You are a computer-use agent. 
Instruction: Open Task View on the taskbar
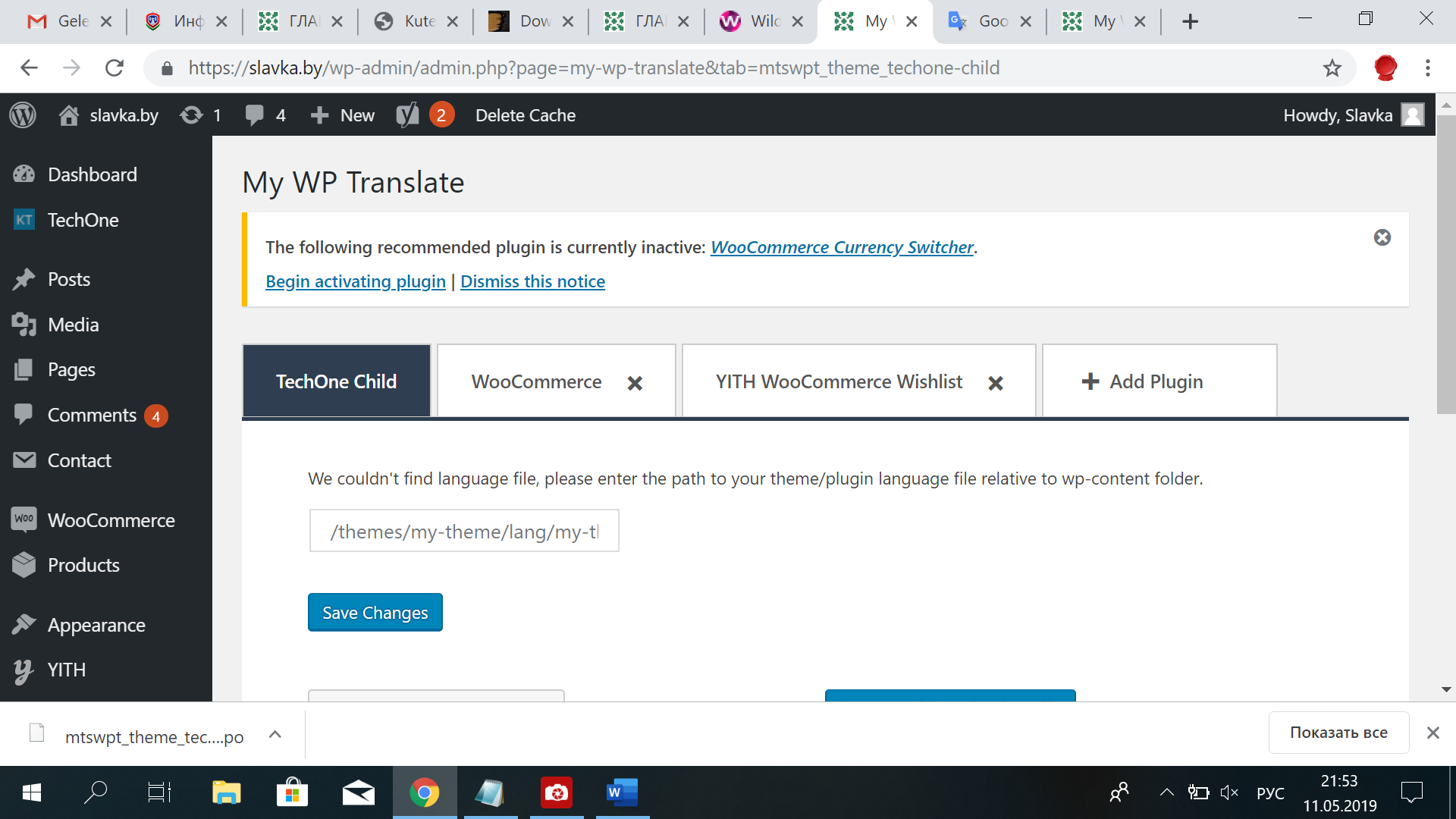point(159,793)
